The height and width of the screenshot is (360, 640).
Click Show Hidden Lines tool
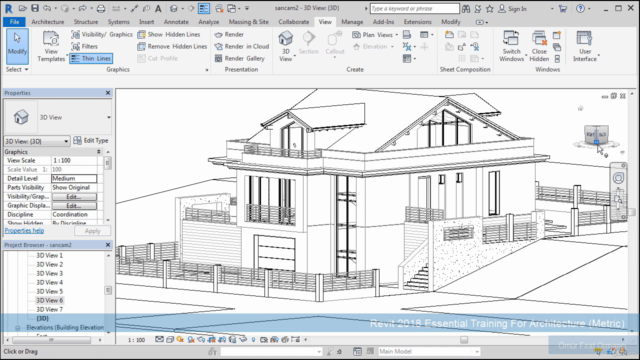pyautogui.click(x=169, y=35)
